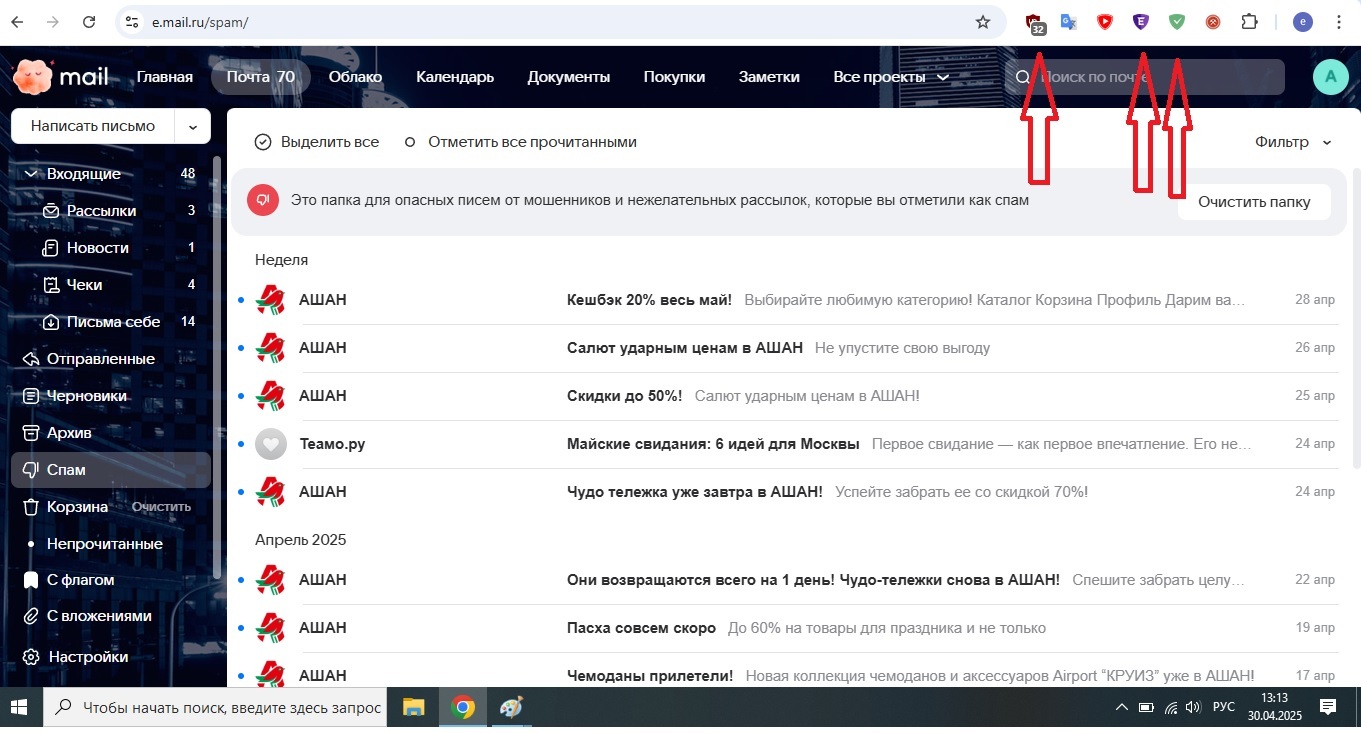Expand the compose button dropdown arrow
The height and width of the screenshot is (733, 1361).
192,126
